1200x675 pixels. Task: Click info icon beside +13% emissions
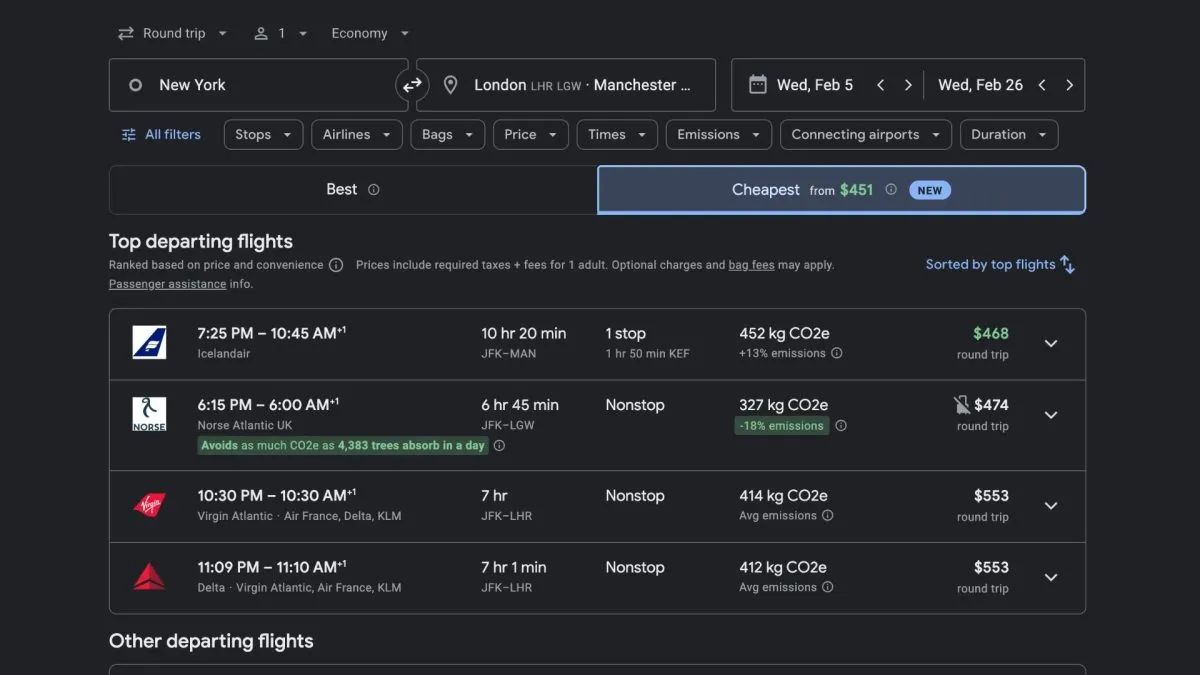[x=837, y=353]
